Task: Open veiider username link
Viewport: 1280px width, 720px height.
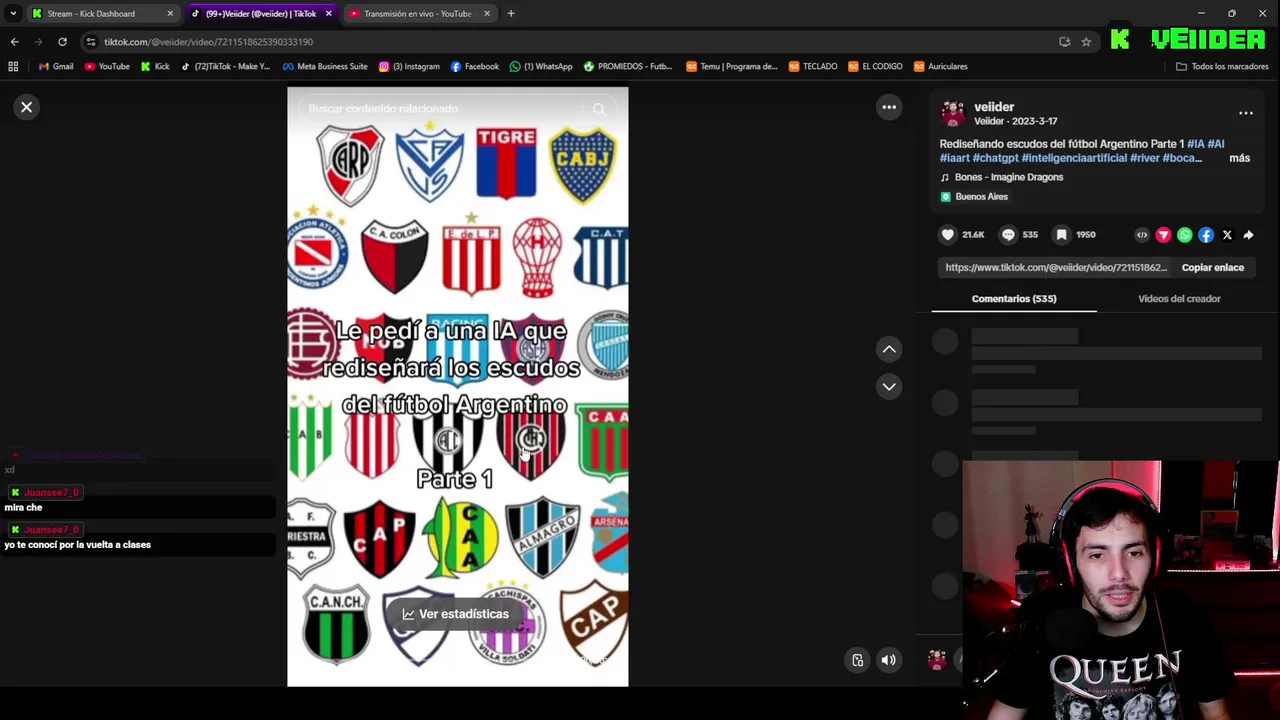Action: pyautogui.click(x=994, y=107)
